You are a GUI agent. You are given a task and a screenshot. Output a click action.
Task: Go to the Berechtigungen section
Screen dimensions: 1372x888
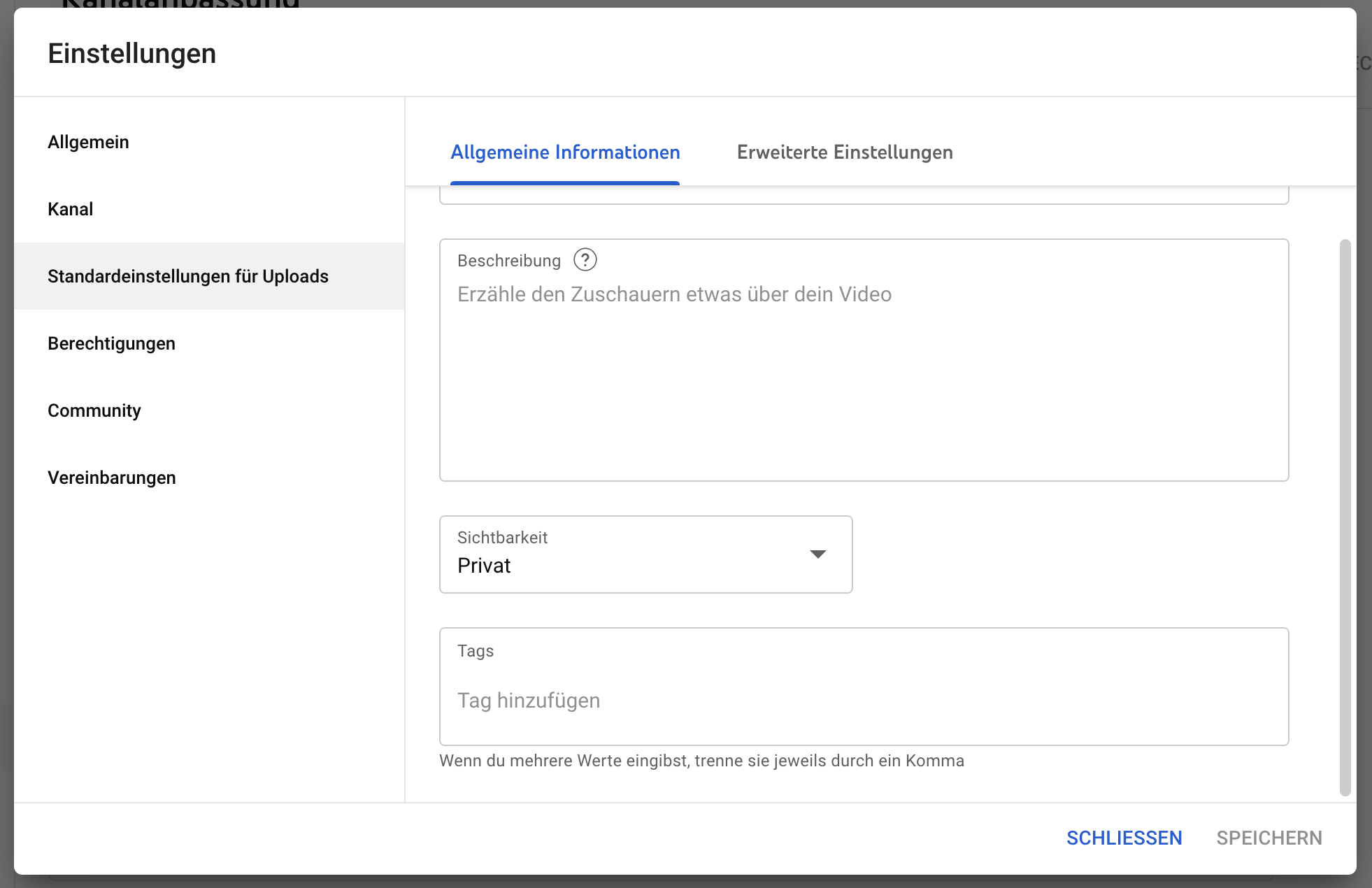point(111,343)
